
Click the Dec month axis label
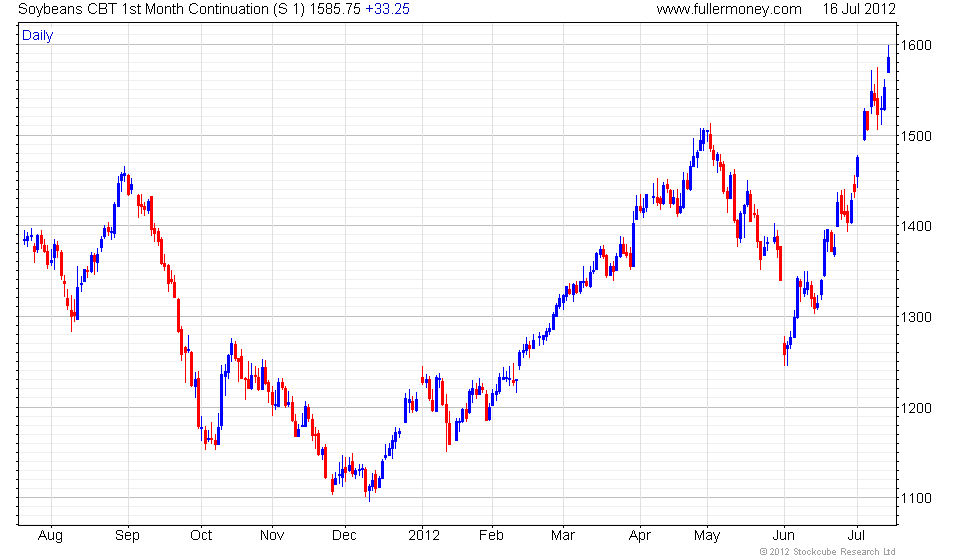tap(344, 536)
